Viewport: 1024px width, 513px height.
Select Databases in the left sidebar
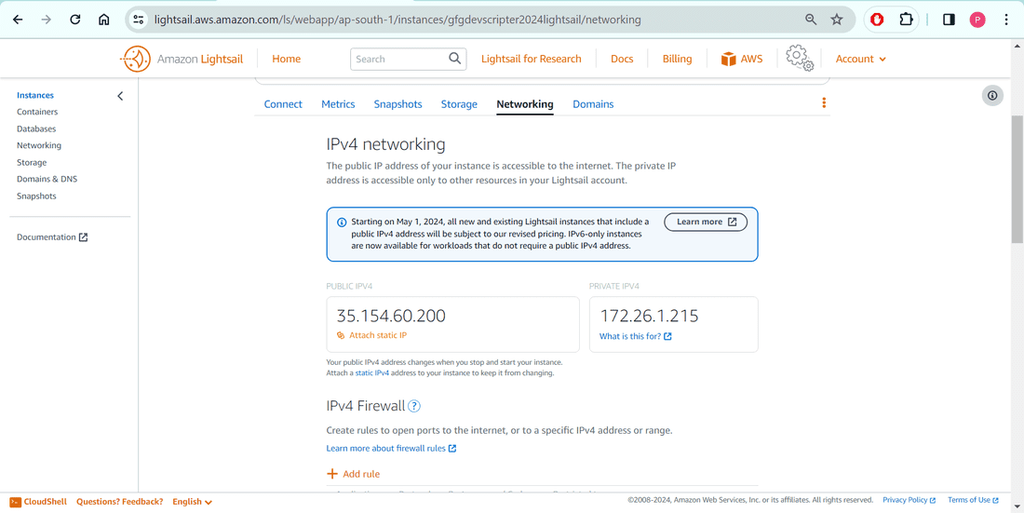click(36, 129)
